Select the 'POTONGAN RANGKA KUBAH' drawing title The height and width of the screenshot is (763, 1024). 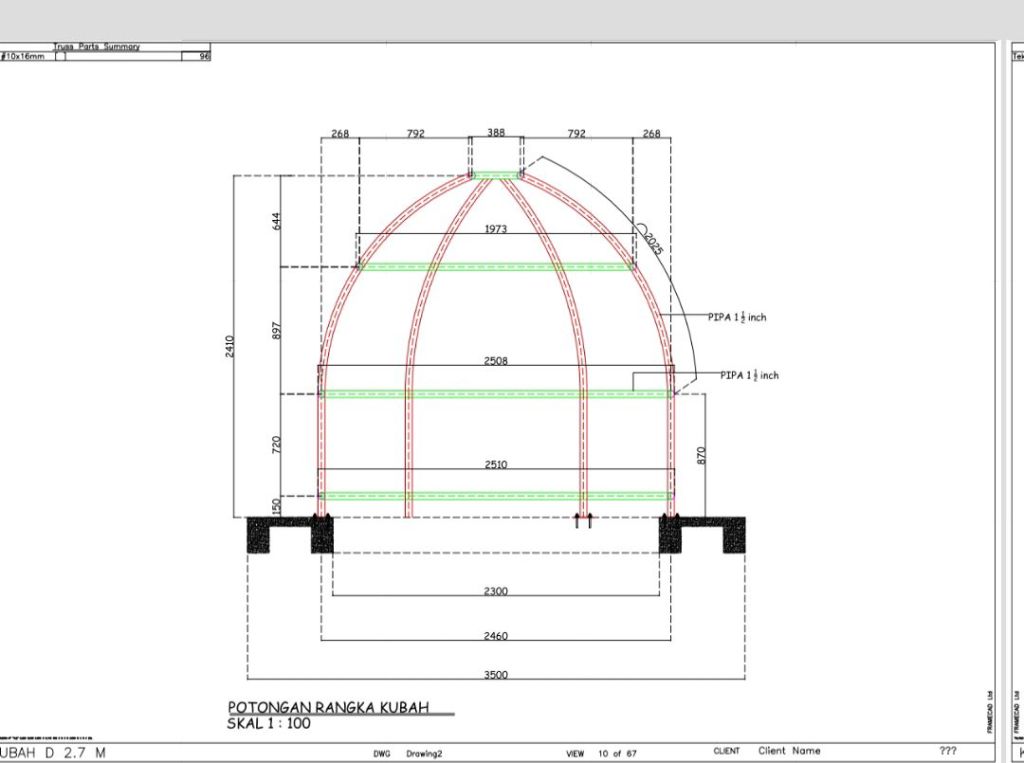[328, 706]
